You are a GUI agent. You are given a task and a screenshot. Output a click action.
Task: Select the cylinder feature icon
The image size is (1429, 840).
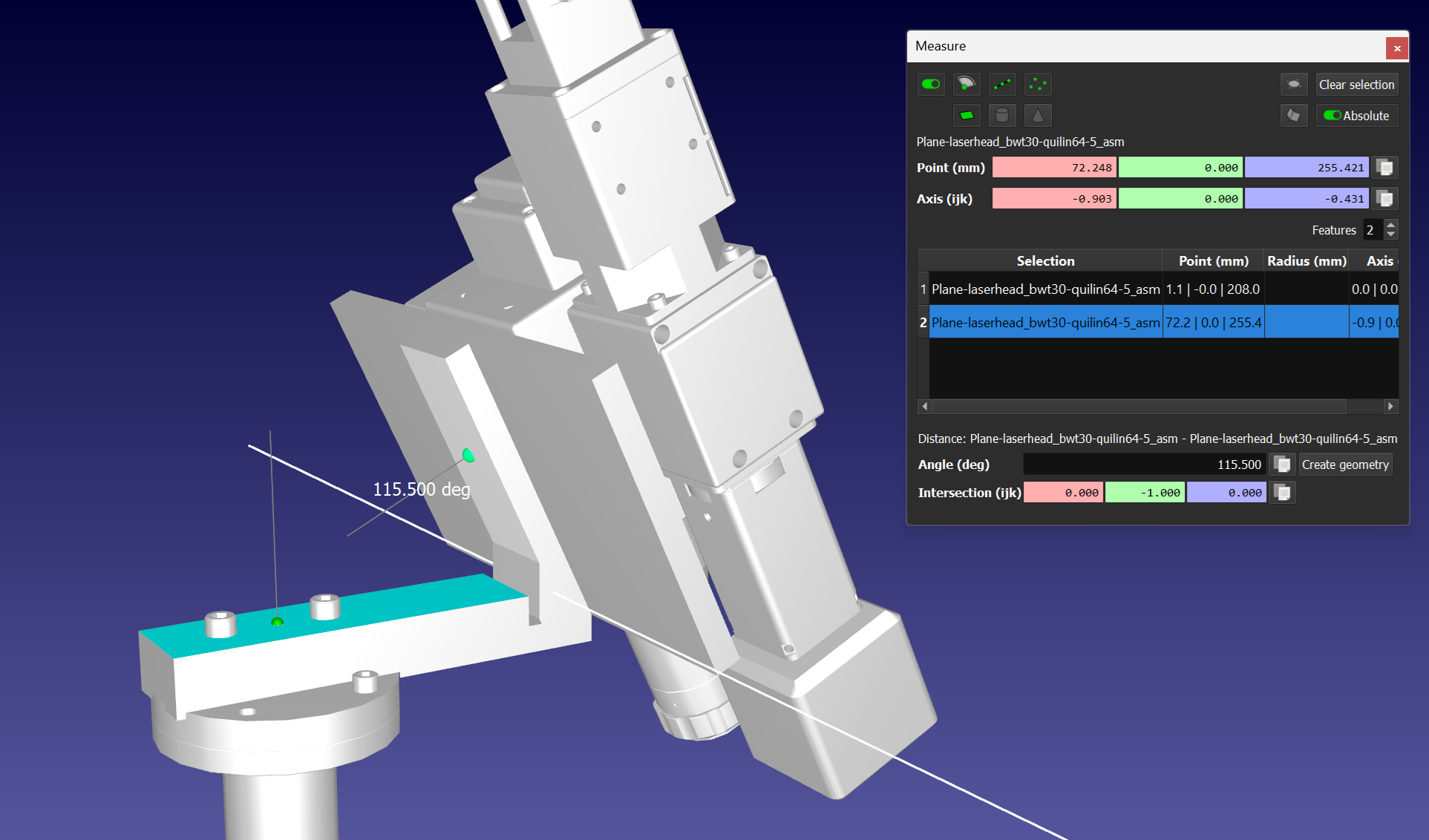pos(1002,115)
